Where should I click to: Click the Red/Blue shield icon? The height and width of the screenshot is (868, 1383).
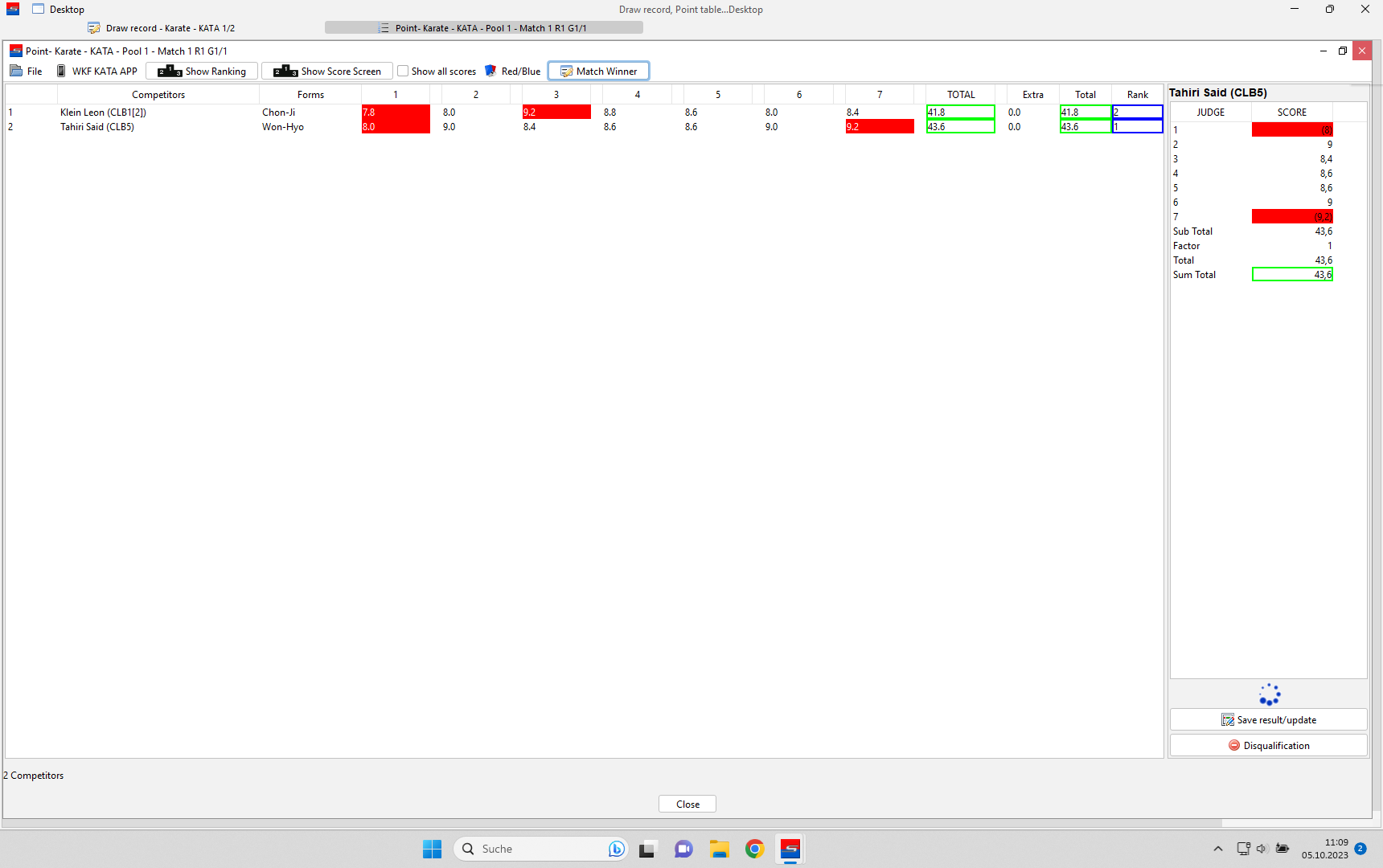490,71
